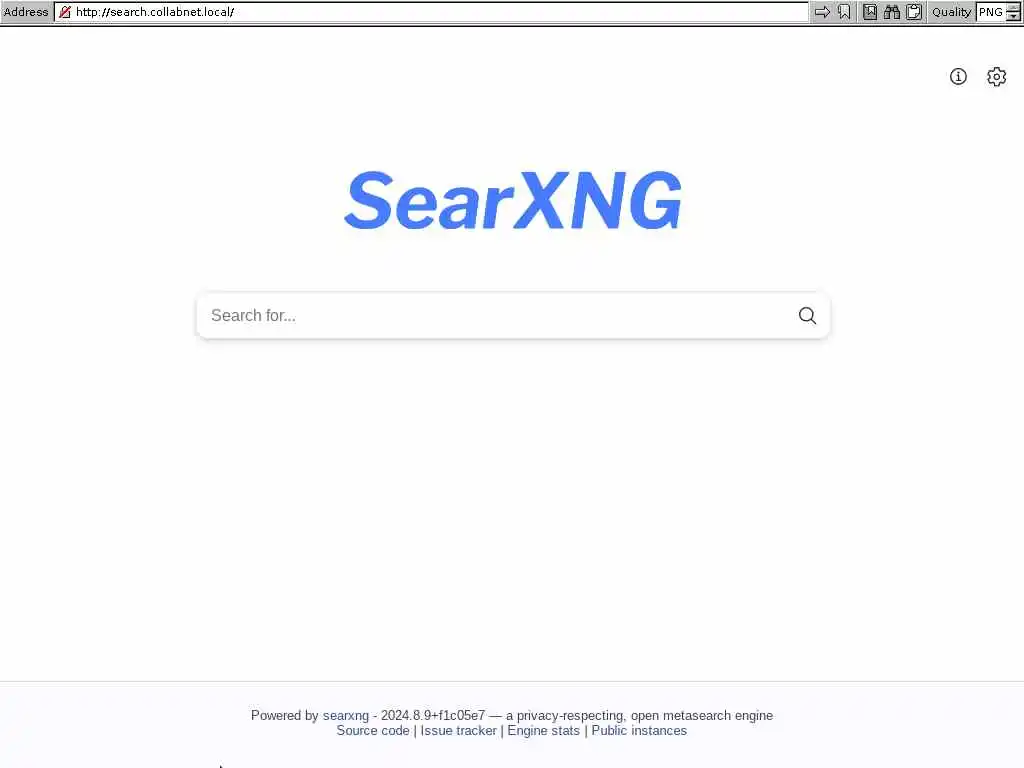
Task: Open the Issue tracker link
Action: point(458,731)
